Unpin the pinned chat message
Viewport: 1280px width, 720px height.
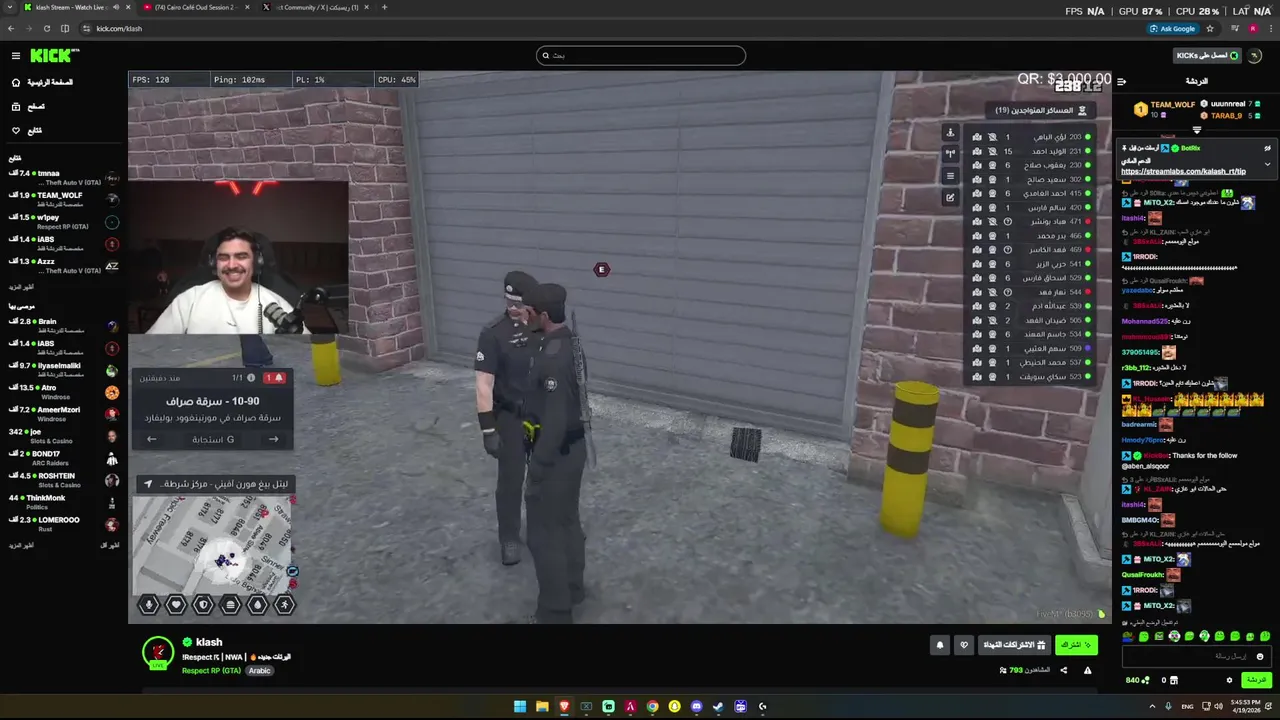coord(1267,147)
